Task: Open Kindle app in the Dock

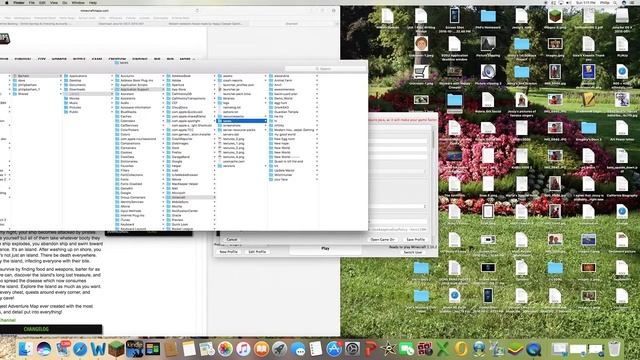Action: pos(134,349)
